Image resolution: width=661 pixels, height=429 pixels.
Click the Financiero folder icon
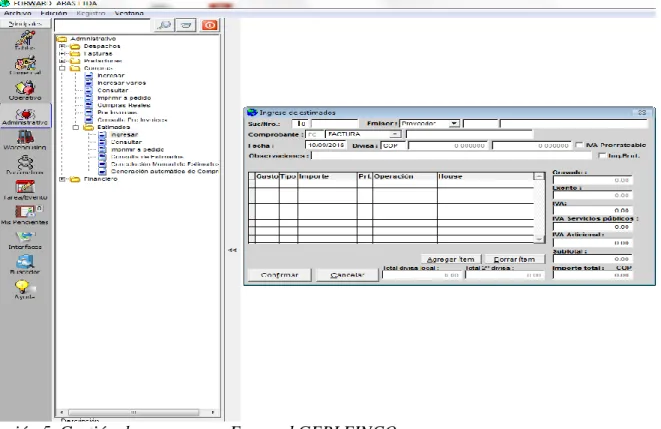75,179
